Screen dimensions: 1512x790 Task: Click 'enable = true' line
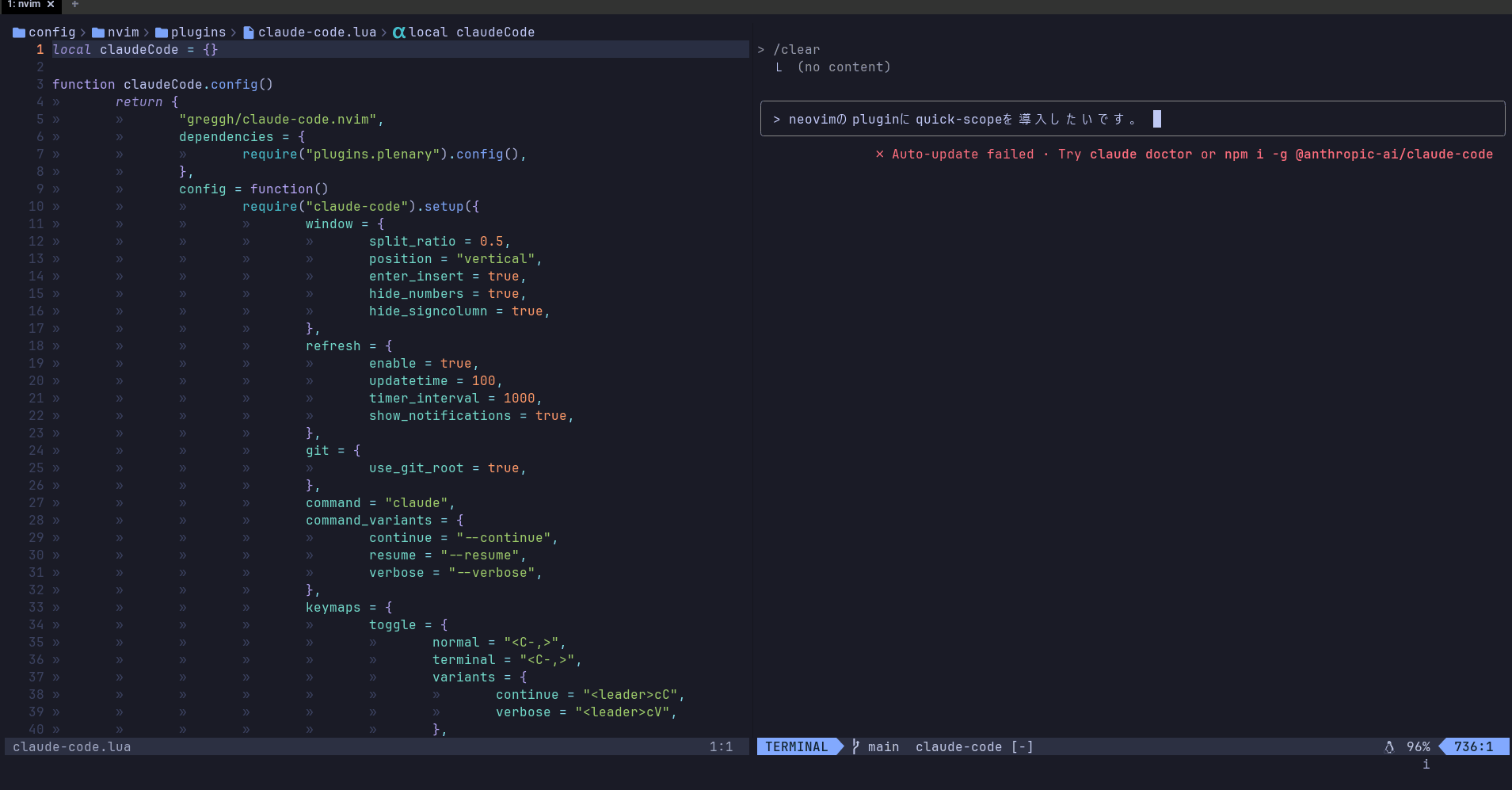coord(421,364)
